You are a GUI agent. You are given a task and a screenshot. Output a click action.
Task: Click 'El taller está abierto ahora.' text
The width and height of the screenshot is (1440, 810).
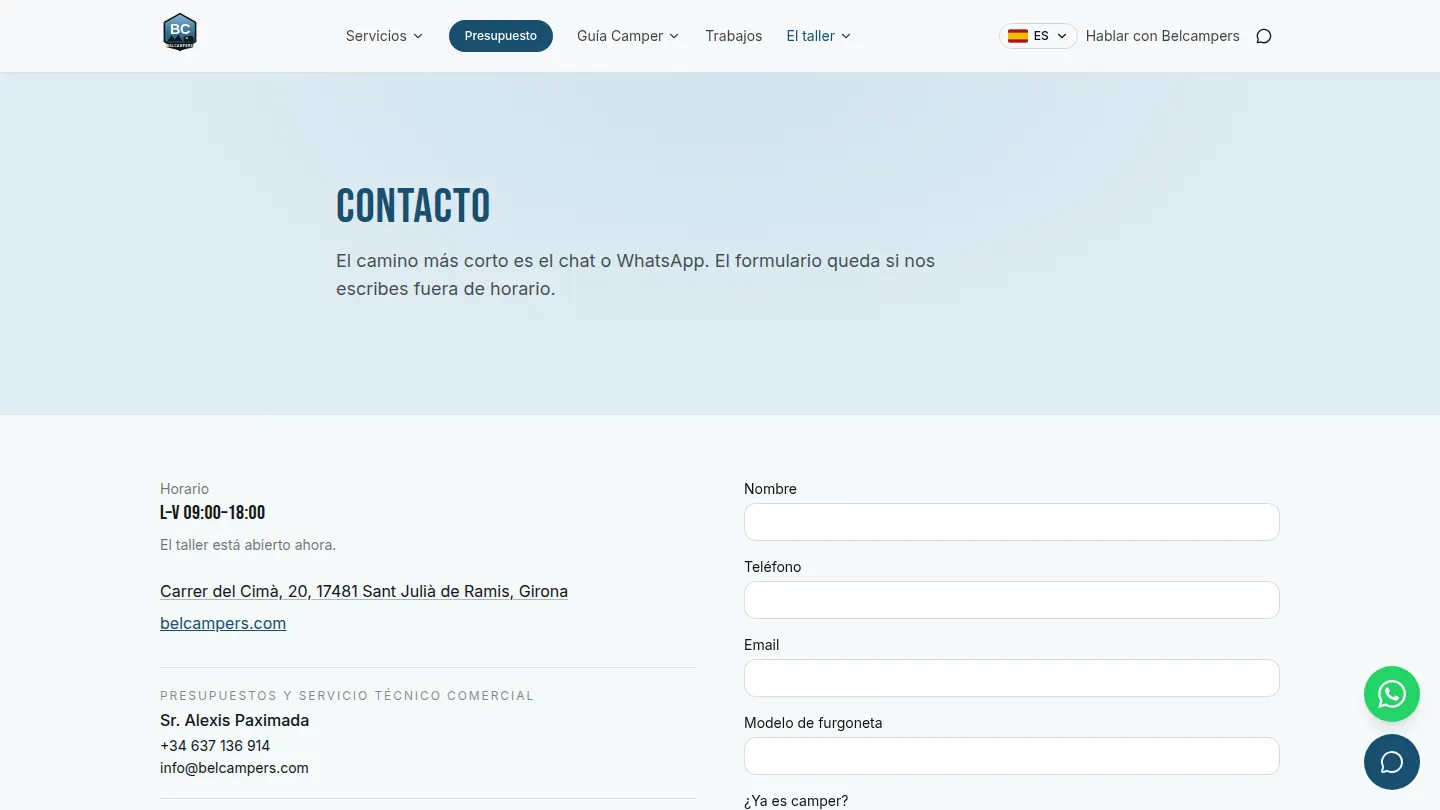point(248,545)
